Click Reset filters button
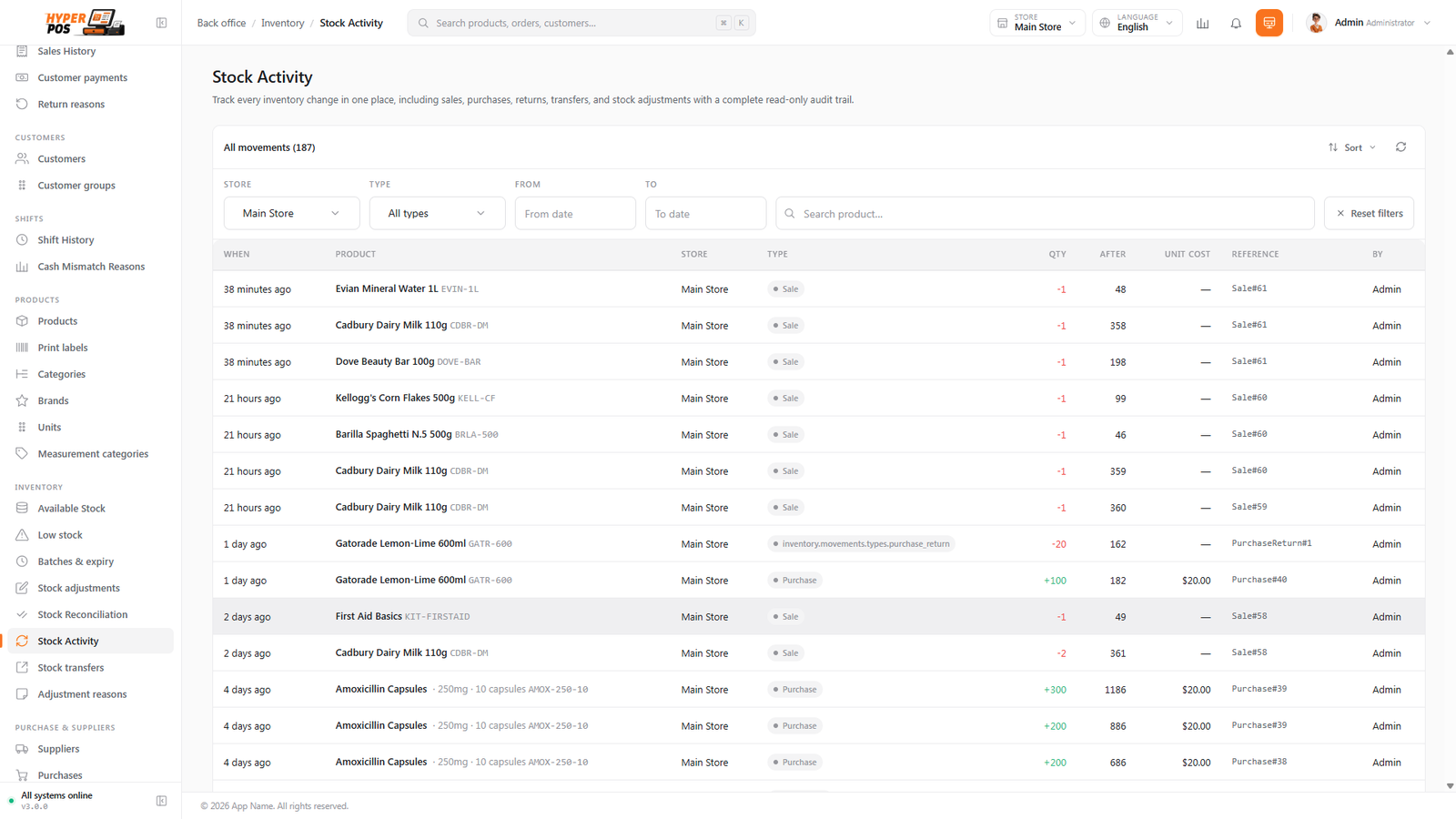This screenshot has height=819, width=1456. tap(1369, 213)
